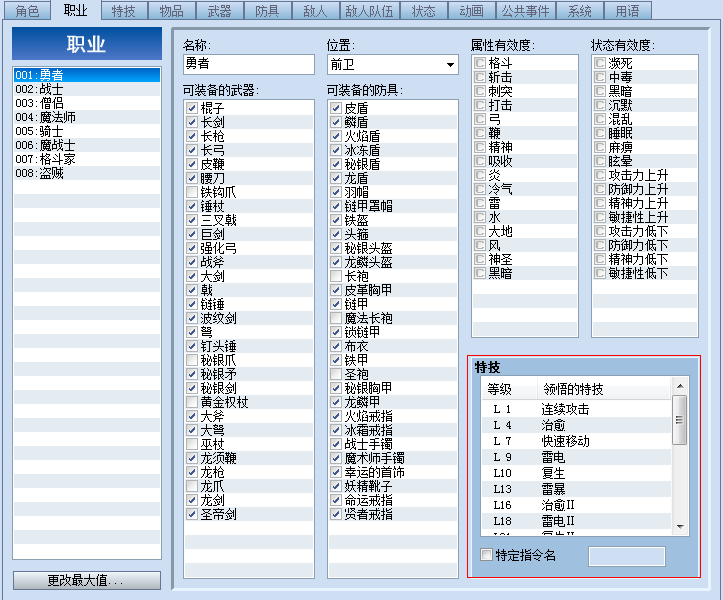
Task: Open the 用语 tab
Action: click(628, 11)
